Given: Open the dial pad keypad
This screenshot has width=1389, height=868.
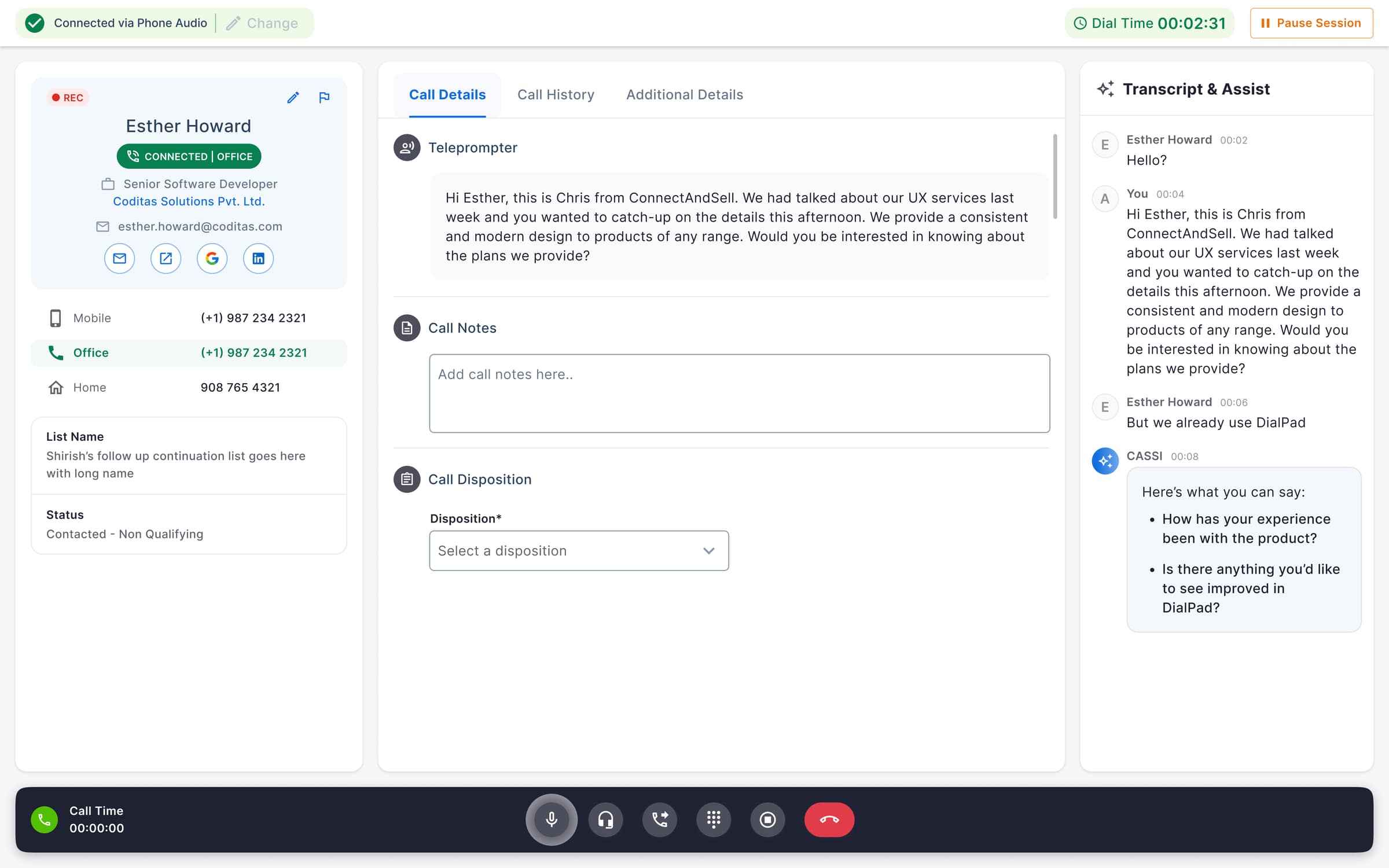Looking at the screenshot, I should [714, 819].
